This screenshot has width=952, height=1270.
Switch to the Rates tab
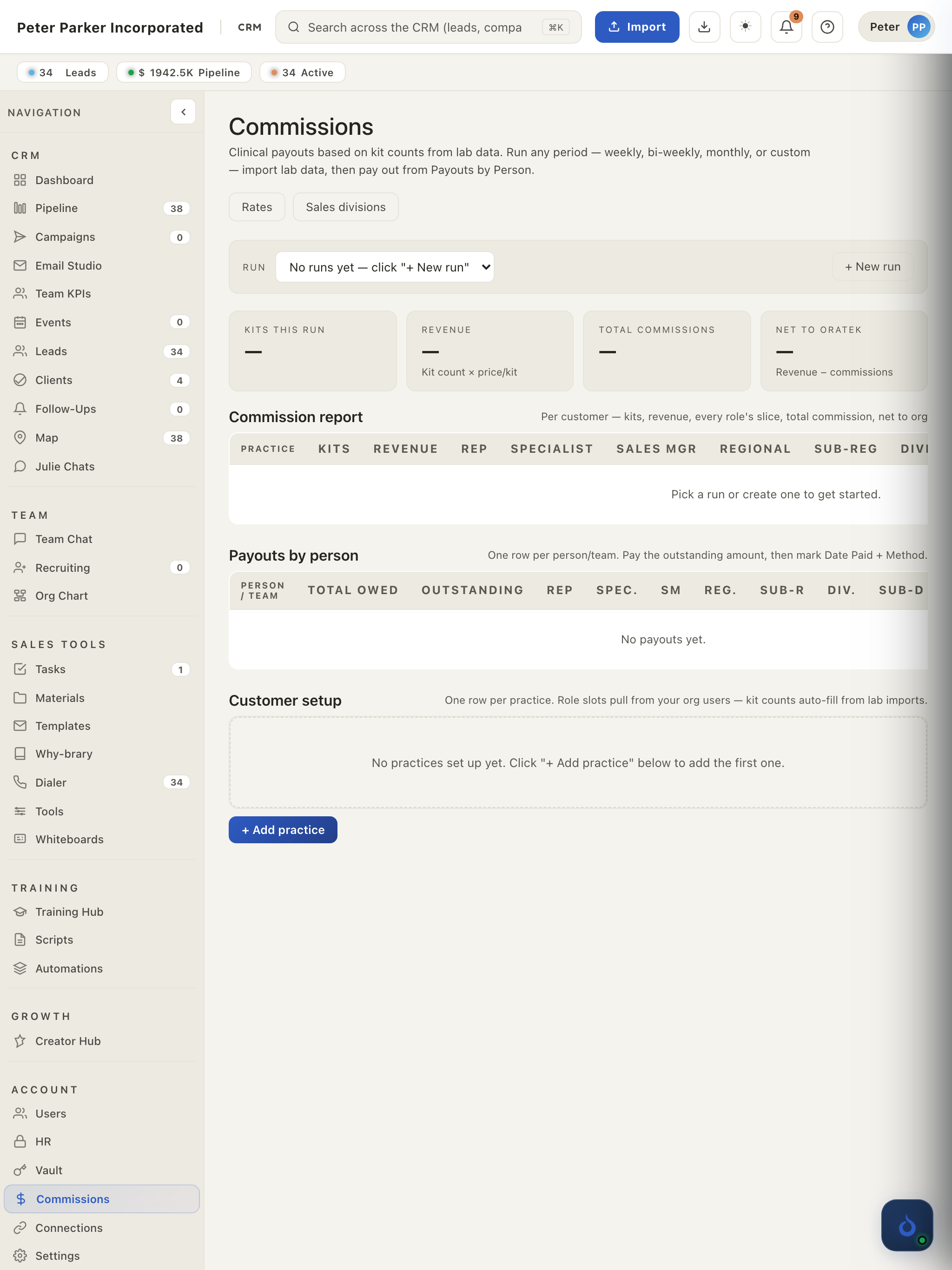click(x=257, y=207)
